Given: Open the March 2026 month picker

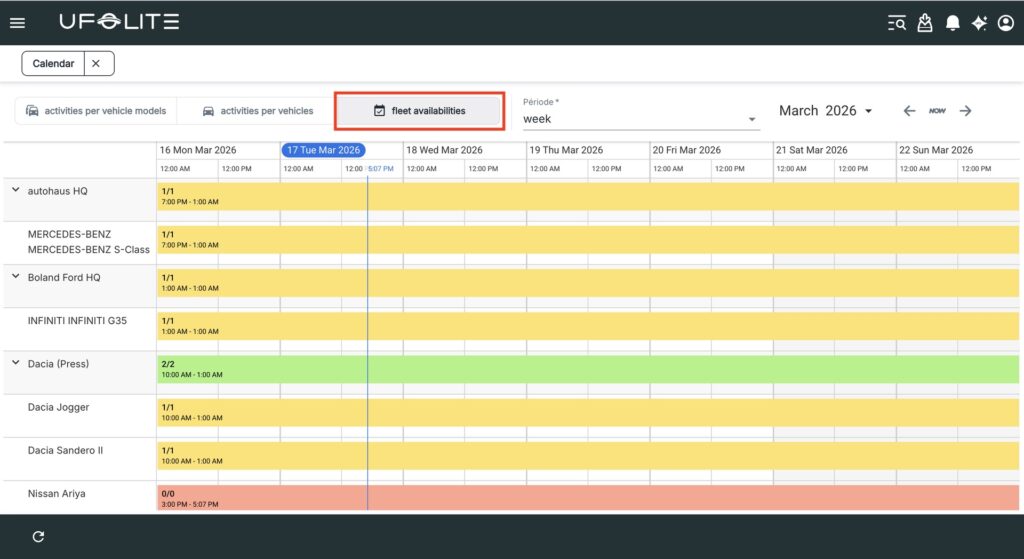Looking at the screenshot, I should [826, 111].
